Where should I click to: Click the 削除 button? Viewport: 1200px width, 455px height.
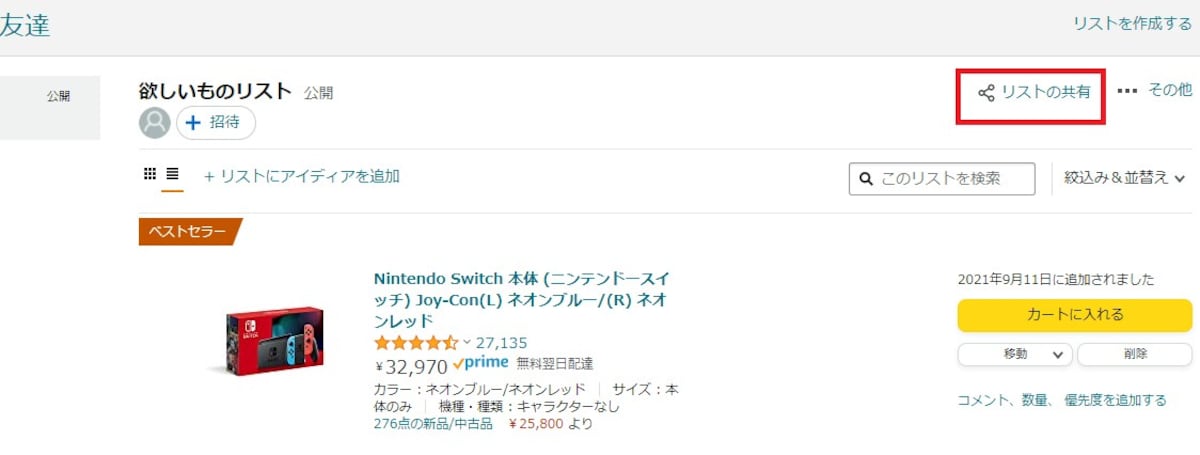click(1135, 354)
